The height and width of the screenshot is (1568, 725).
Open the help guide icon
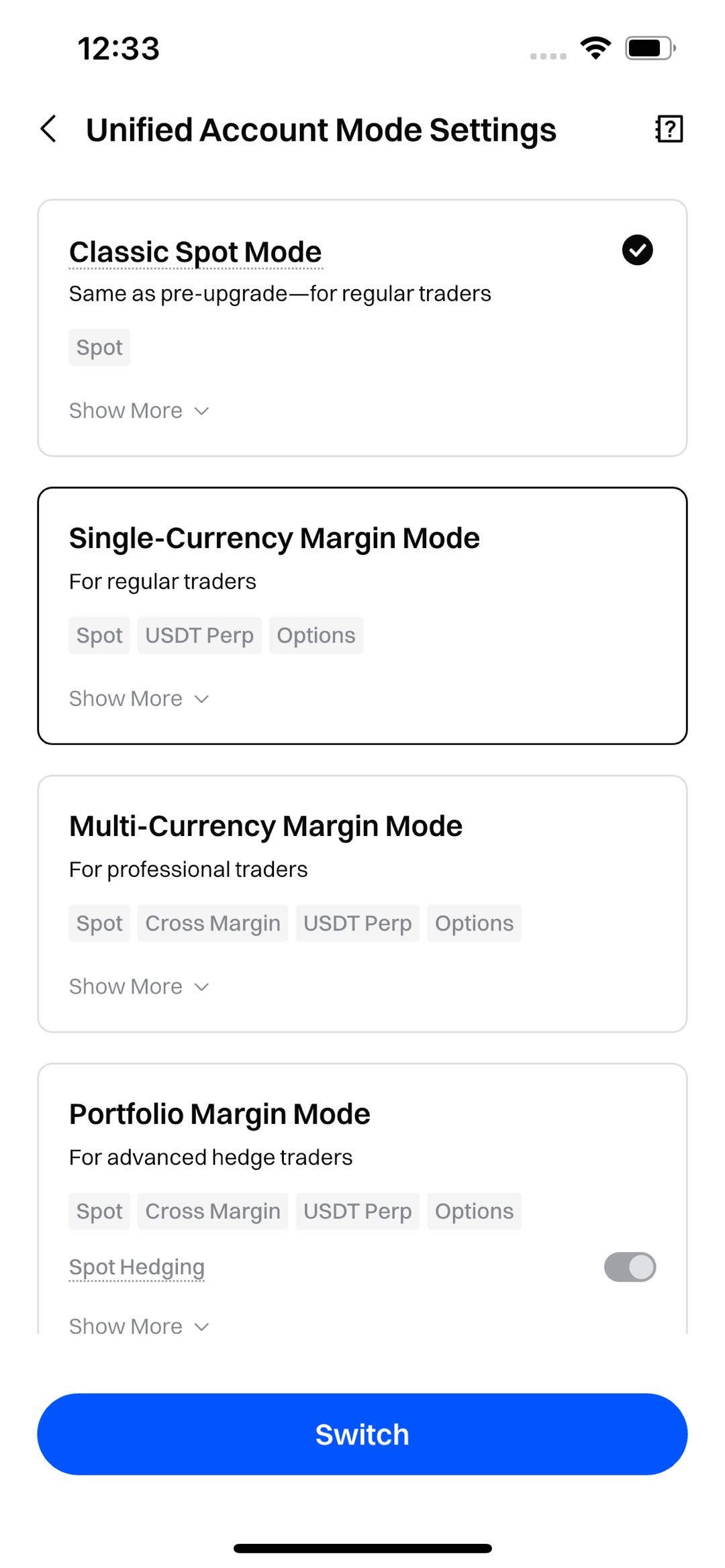pos(669,129)
